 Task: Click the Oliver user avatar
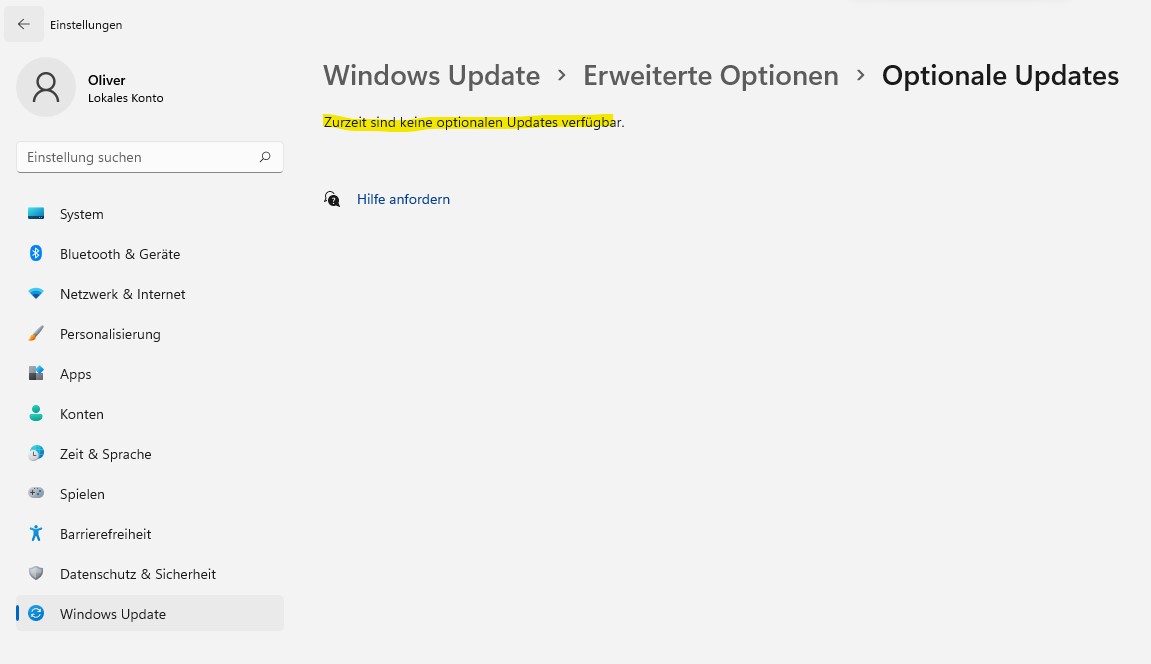(46, 87)
